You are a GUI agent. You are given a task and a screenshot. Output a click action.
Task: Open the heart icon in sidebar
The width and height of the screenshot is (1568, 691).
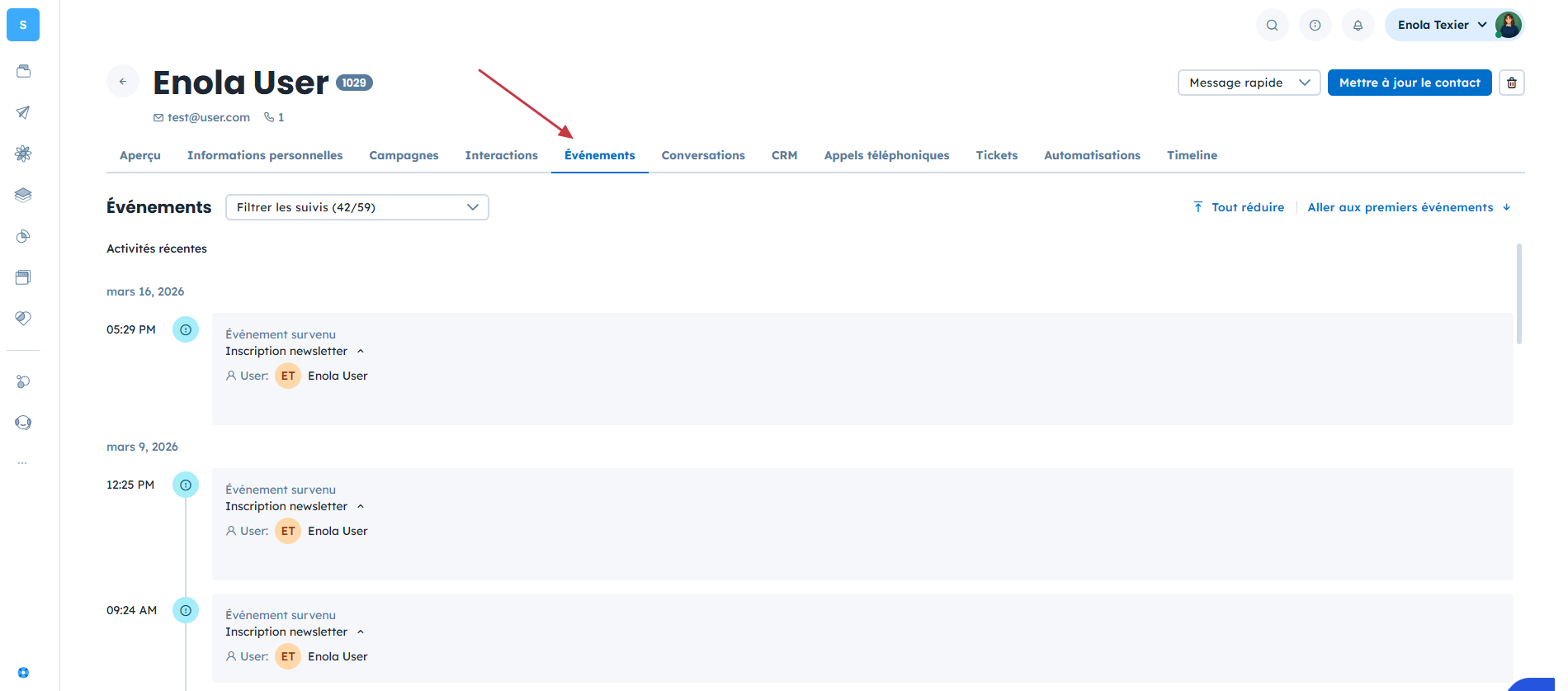pyautogui.click(x=23, y=318)
